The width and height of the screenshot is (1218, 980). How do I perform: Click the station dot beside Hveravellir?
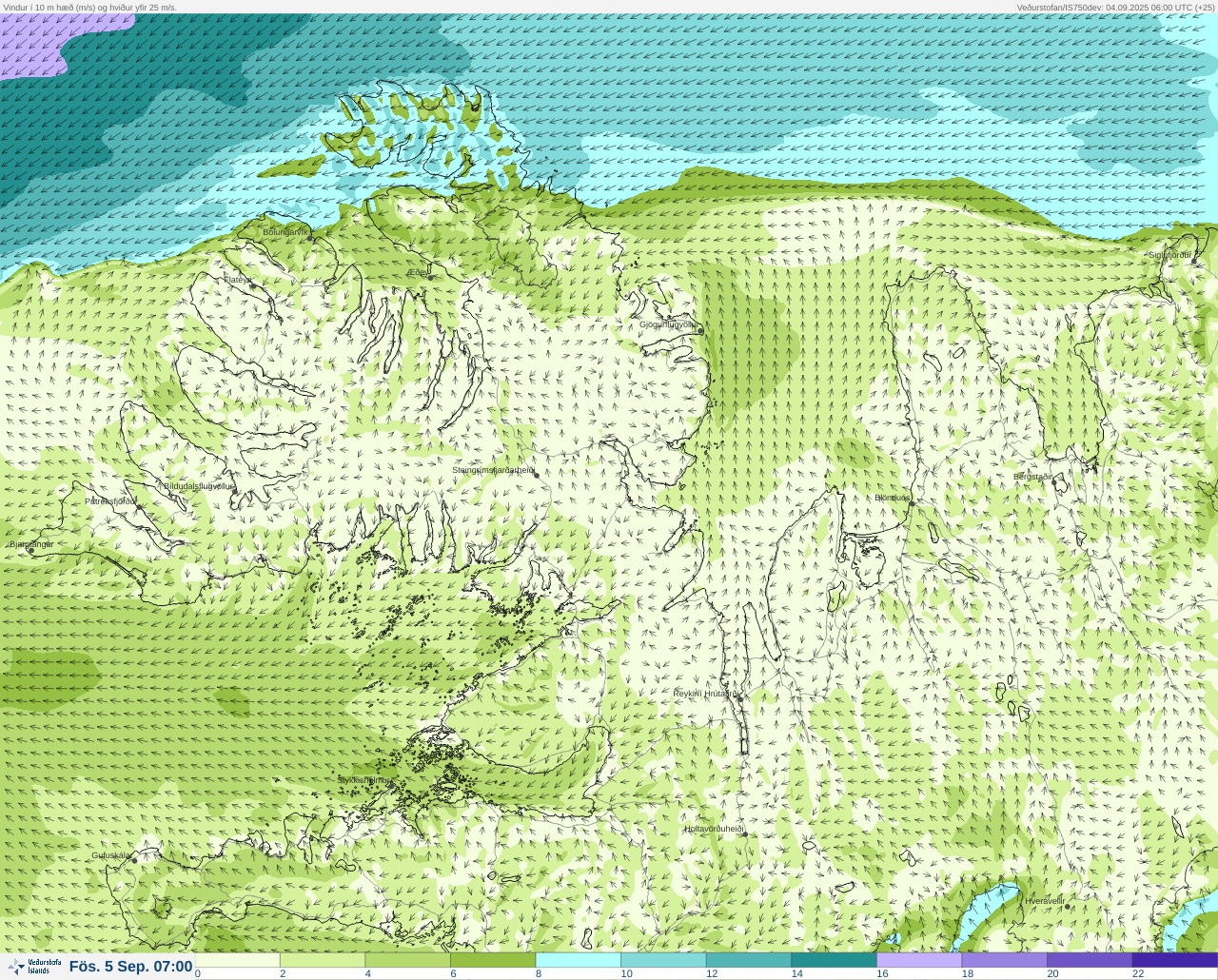click(1068, 907)
